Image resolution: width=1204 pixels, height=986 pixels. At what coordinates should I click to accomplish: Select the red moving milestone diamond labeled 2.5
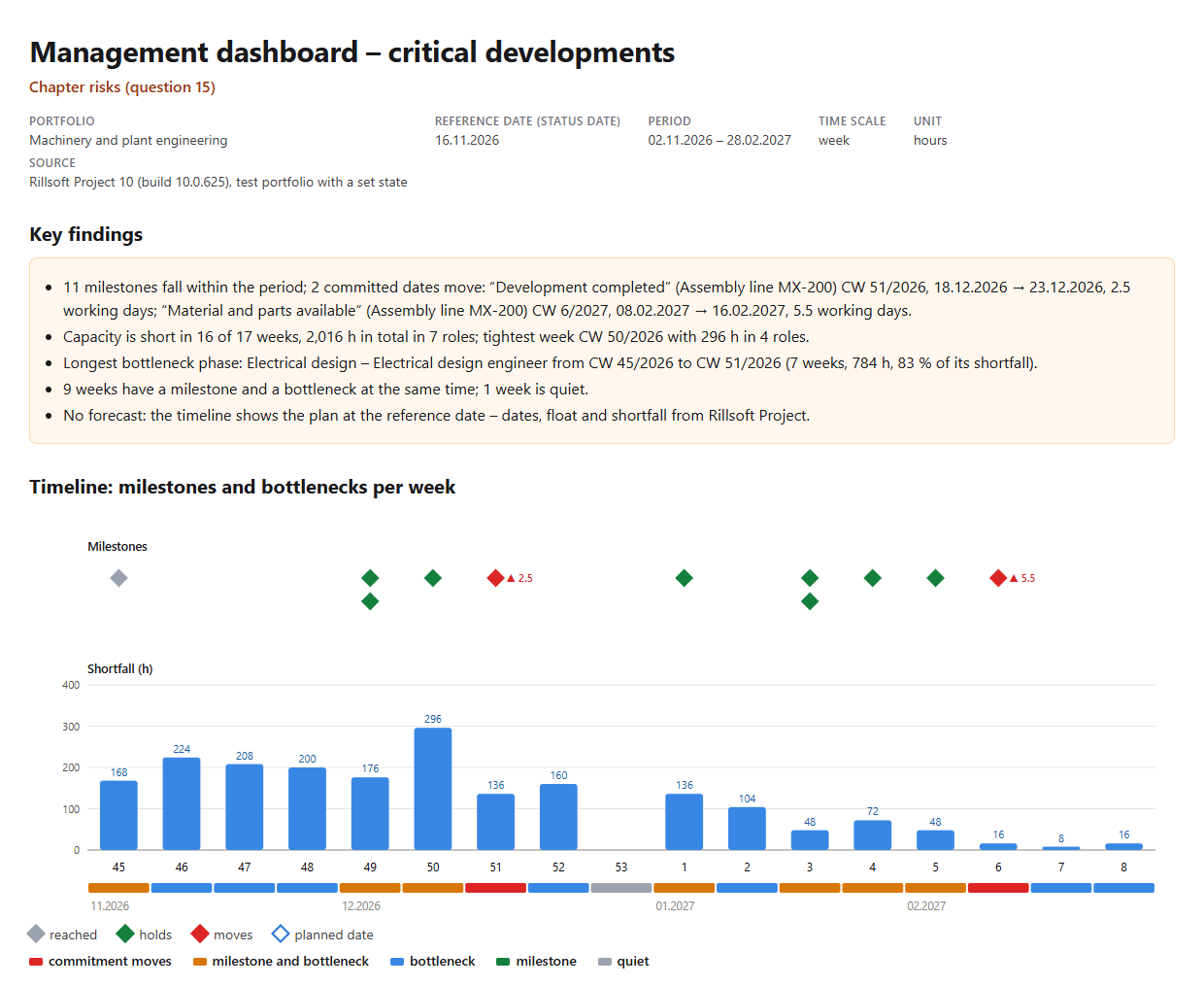(x=496, y=578)
